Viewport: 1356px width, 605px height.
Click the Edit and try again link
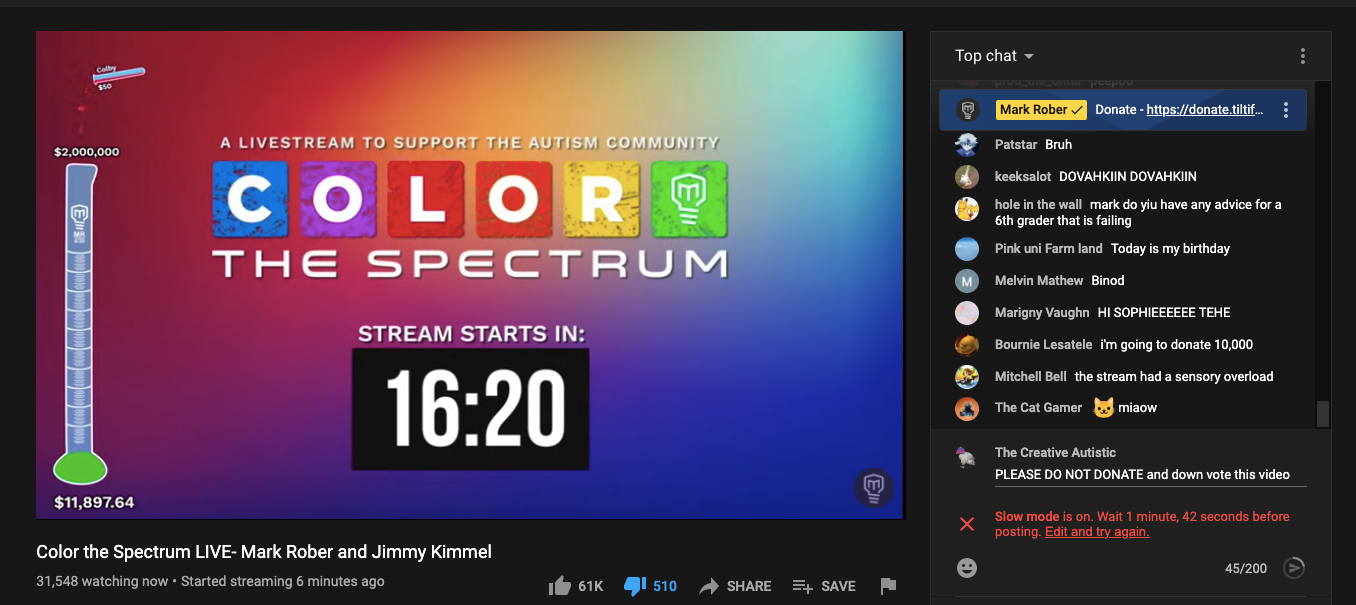click(1096, 532)
